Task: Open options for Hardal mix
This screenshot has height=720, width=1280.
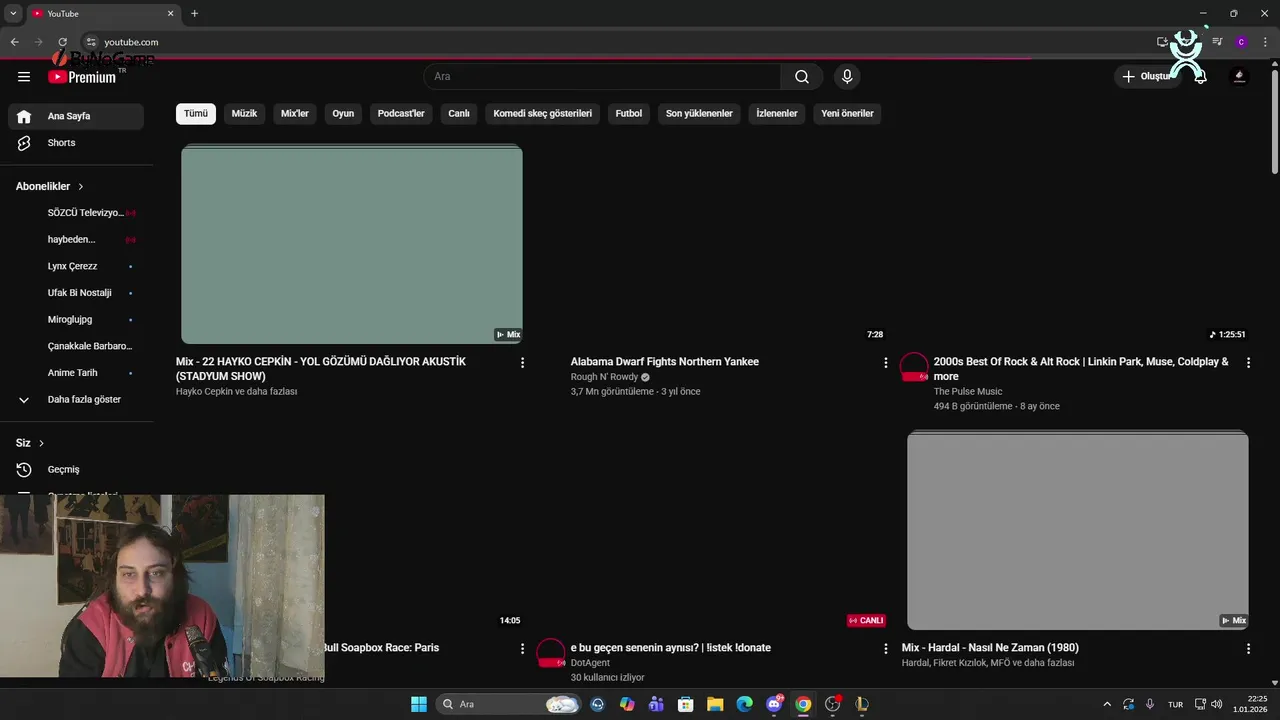Action: [1248, 649]
